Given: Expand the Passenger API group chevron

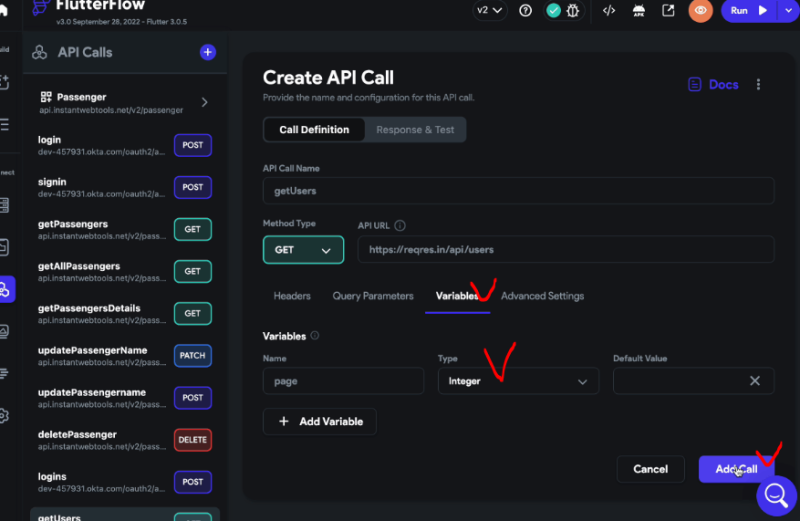Looking at the screenshot, I should (x=204, y=102).
